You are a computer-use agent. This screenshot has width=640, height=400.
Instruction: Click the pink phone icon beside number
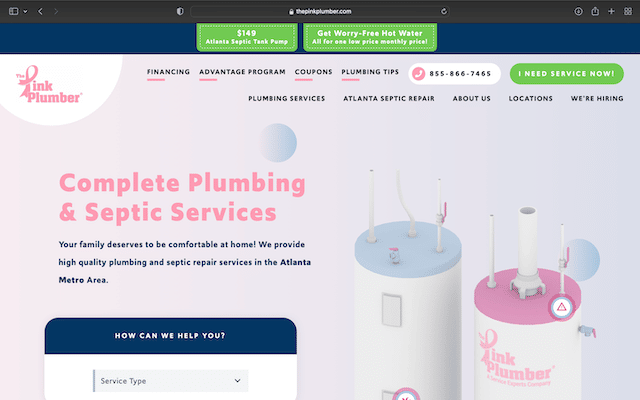(418, 74)
